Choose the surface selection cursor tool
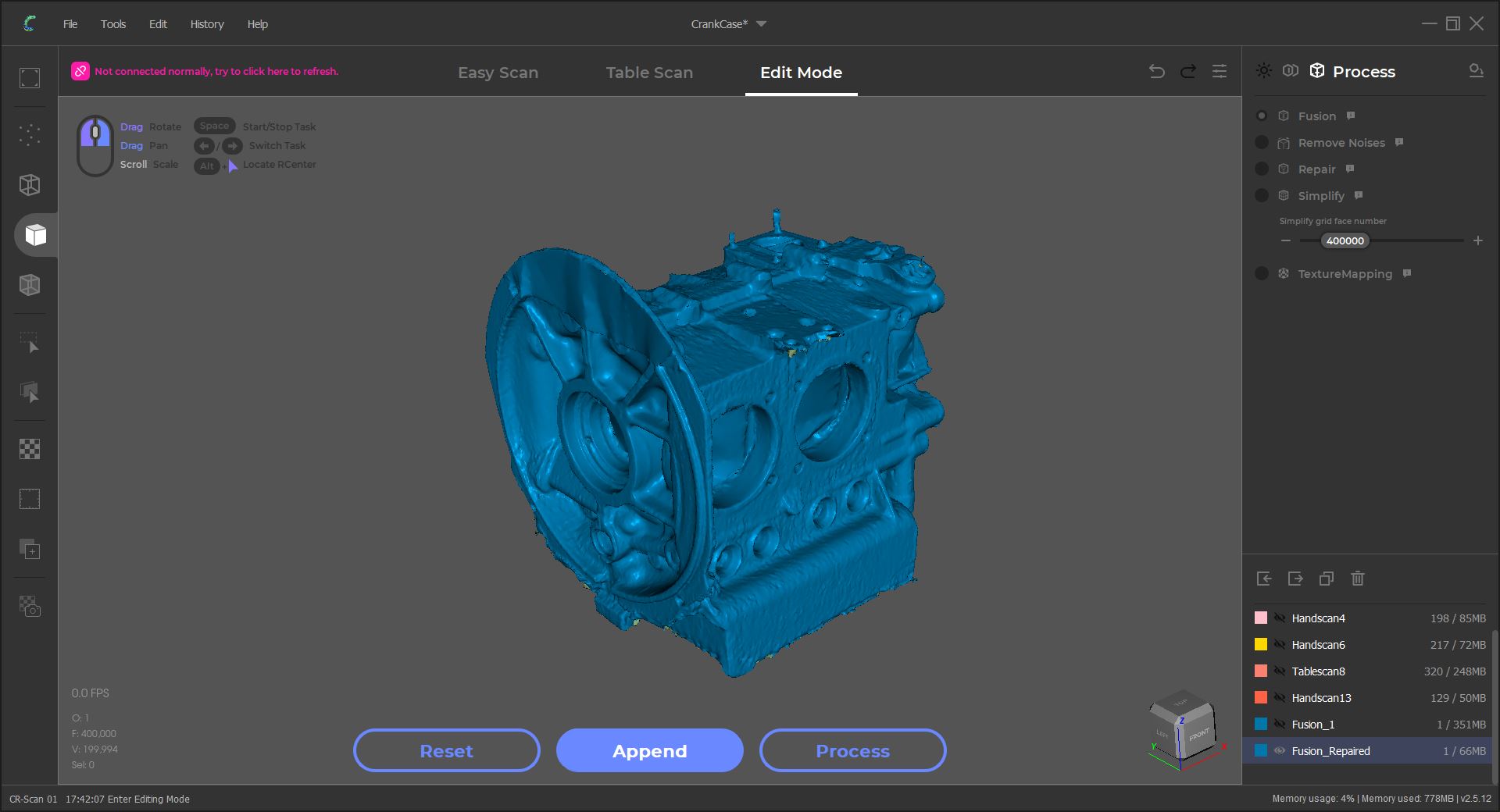Image resolution: width=1500 pixels, height=812 pixels. pos(30,392)
